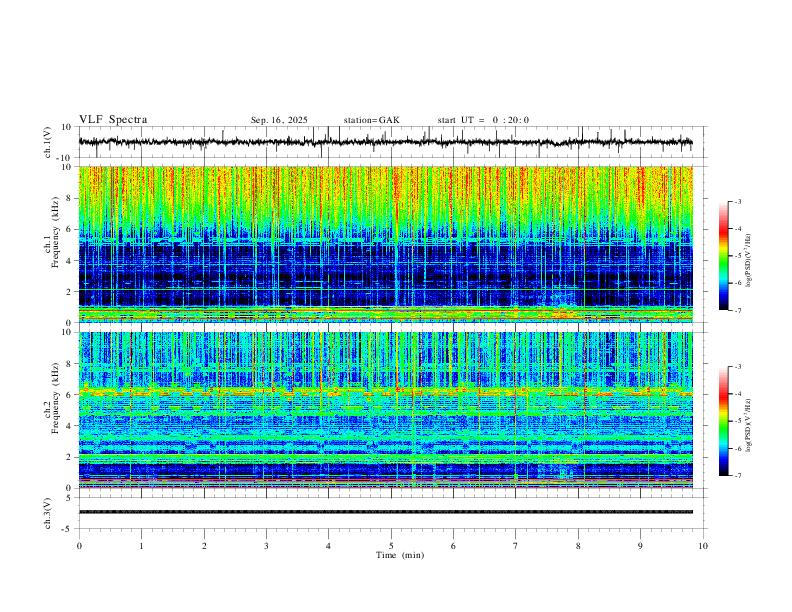Click the ch.3 black waveform band
This screenshot has height=612, width=792.
coord(385,512)
